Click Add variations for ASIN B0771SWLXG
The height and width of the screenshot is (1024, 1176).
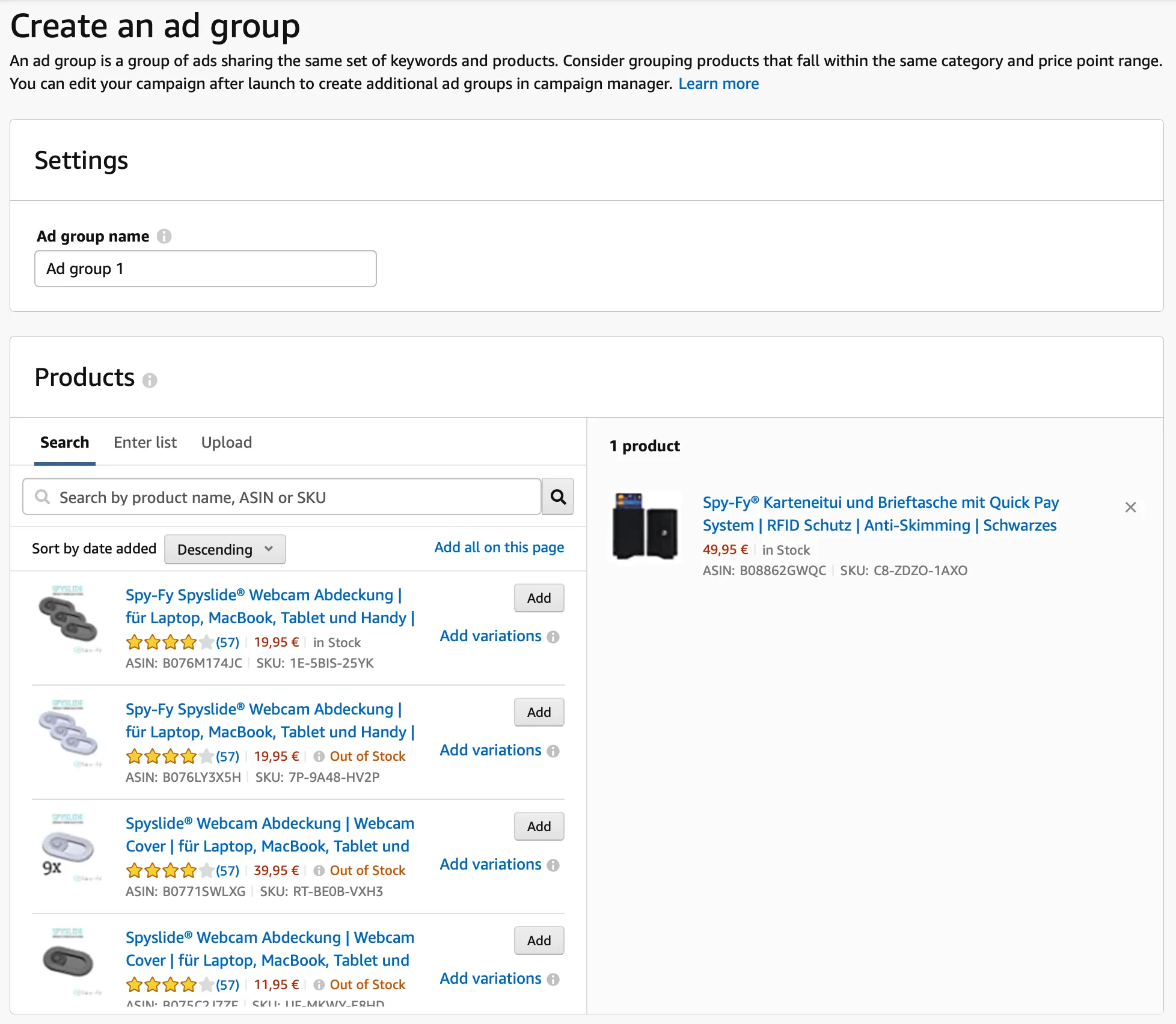[x=491, y=864]
